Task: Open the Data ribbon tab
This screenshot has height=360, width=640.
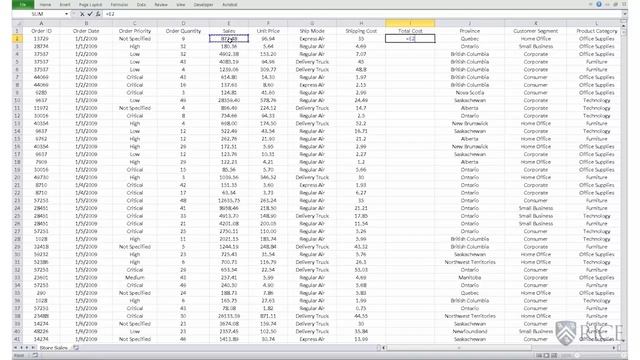Action: click(141, 4)
